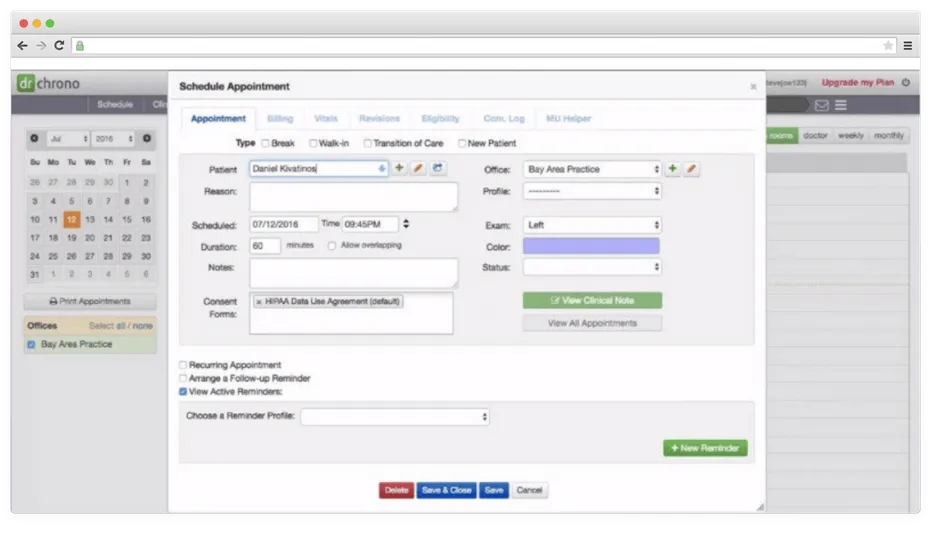Click the browser back arrow
The image size is (933, 540).
click(x=23, y=46)
